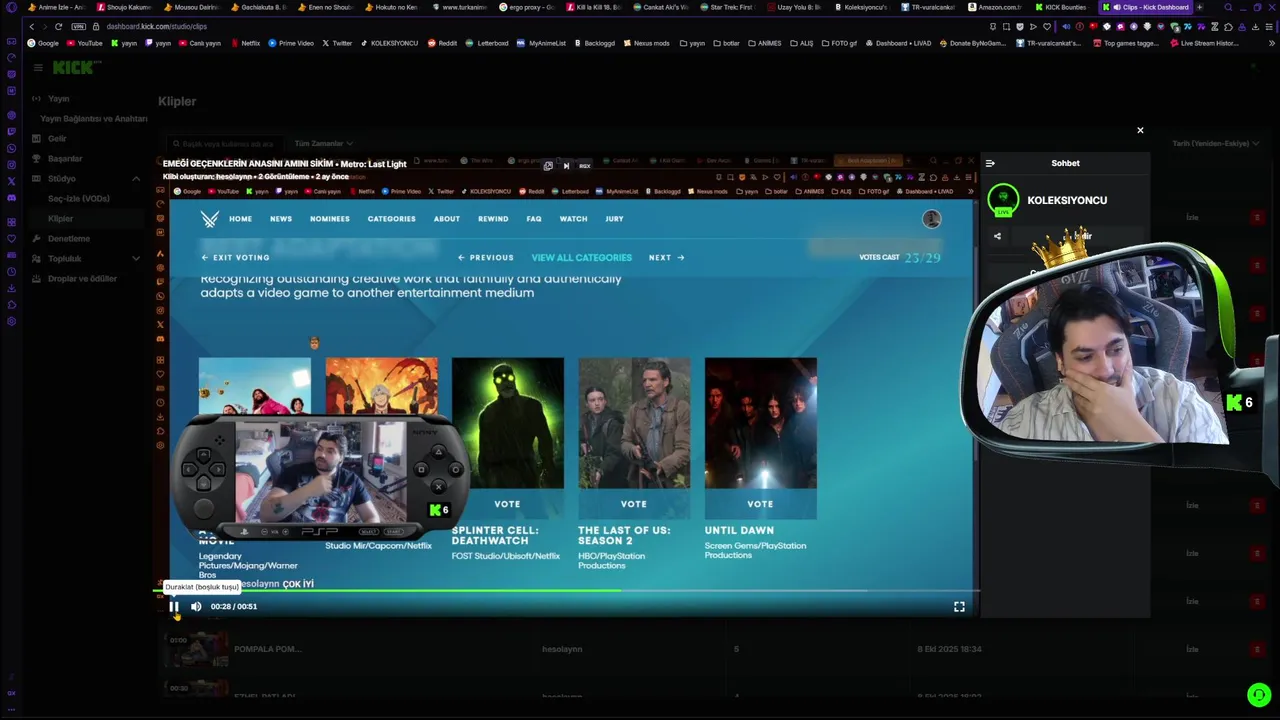Image resolution: width=1280 pixels, height=720 pixels.
Task: Open a new tab with the plus button
Action: tap(1199, 7)
